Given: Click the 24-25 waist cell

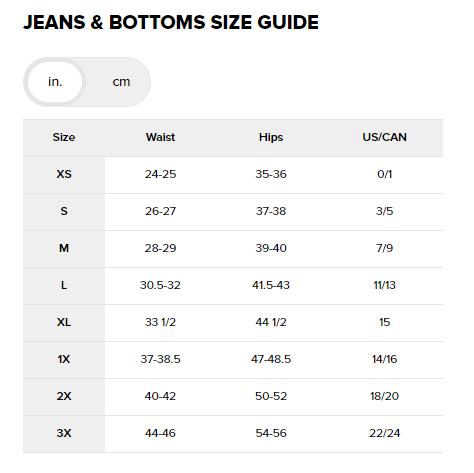Looking at the screenshot, I should coord(160,174).
